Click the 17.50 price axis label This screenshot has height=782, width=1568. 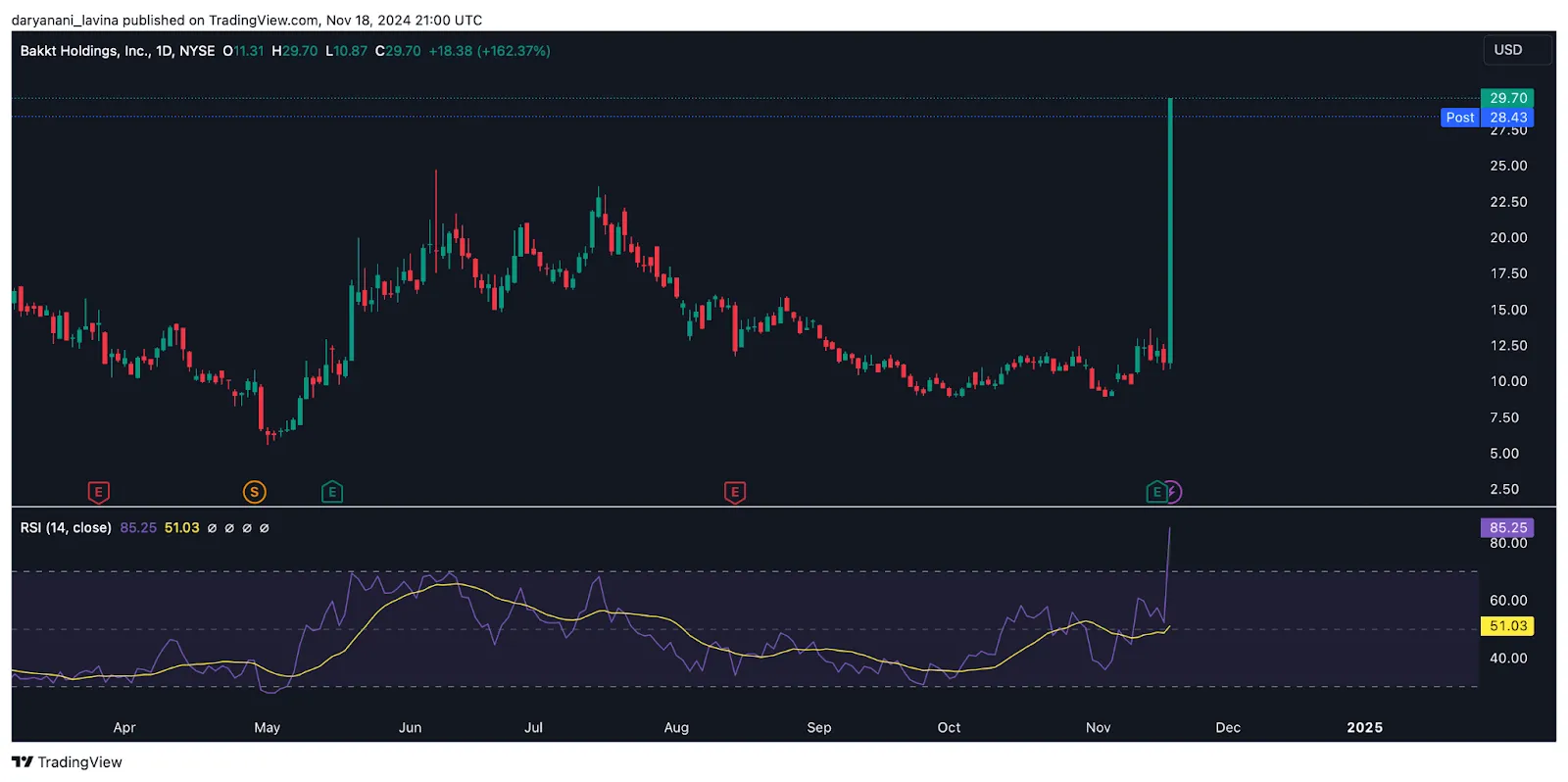coord(1508,273)
